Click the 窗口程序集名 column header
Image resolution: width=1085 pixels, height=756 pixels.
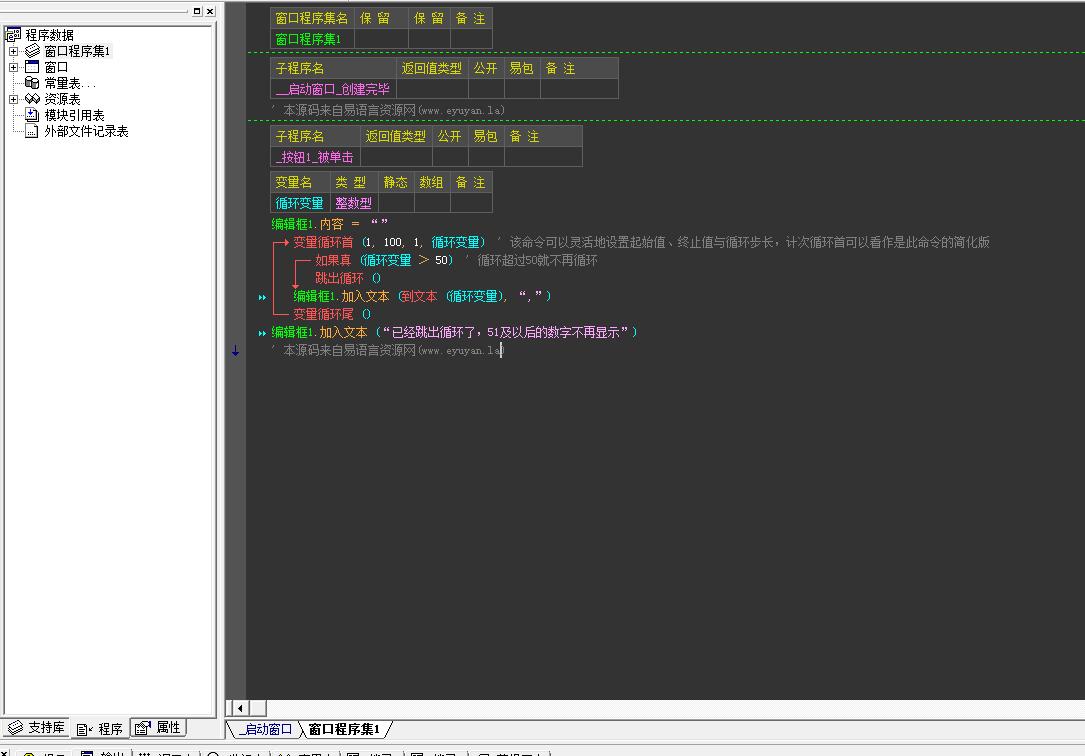click(312, 18)
